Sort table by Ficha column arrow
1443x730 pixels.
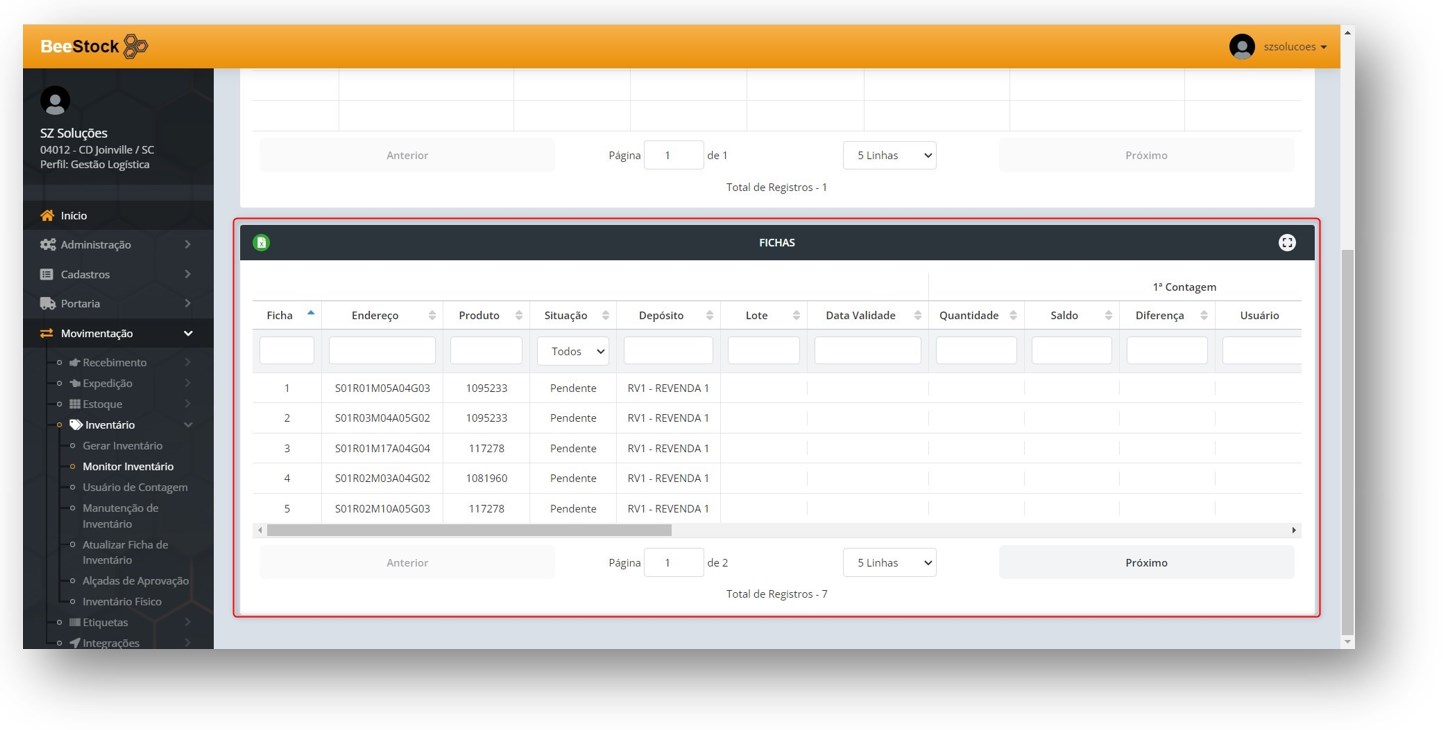pyautogui.click(x=310, y=314)
